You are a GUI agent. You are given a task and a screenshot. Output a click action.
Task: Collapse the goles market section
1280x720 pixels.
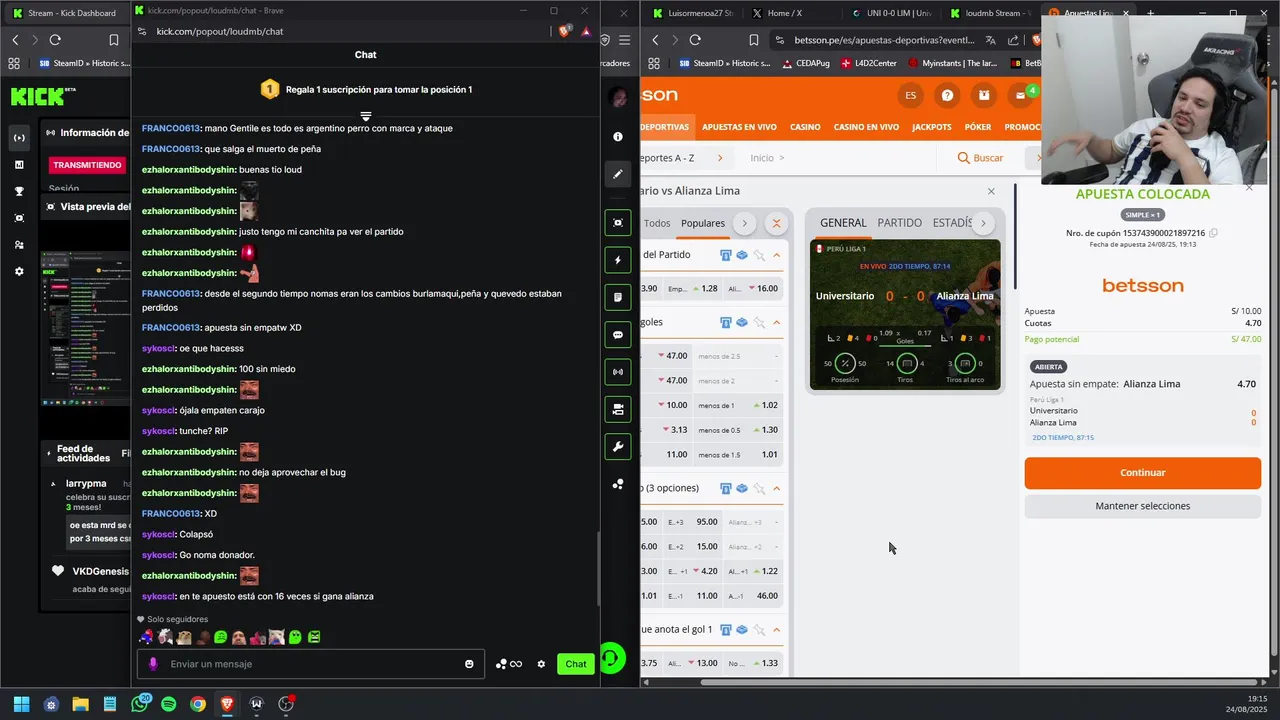(776, 322)
